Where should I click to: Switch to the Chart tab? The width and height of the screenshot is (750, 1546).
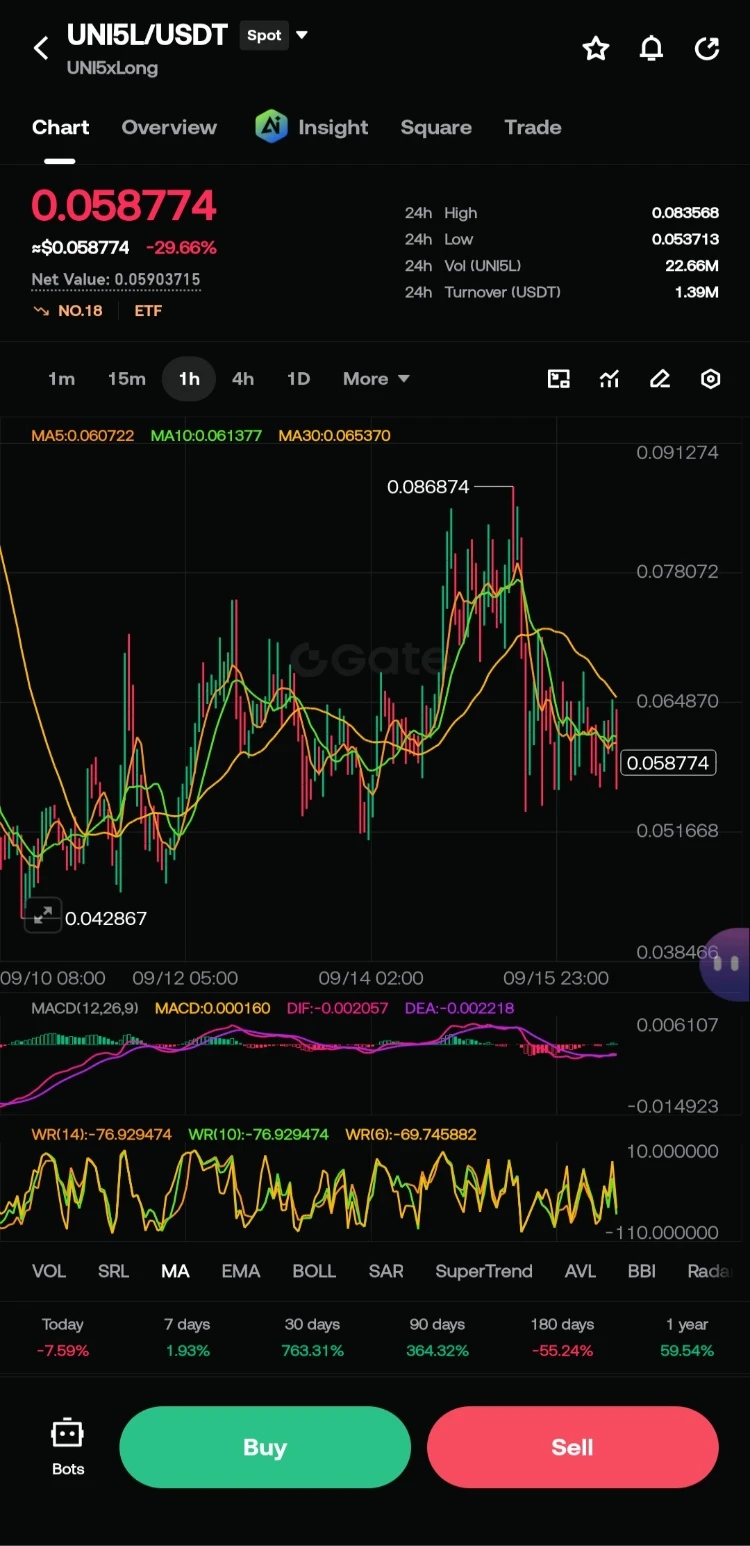pos(60,127)
